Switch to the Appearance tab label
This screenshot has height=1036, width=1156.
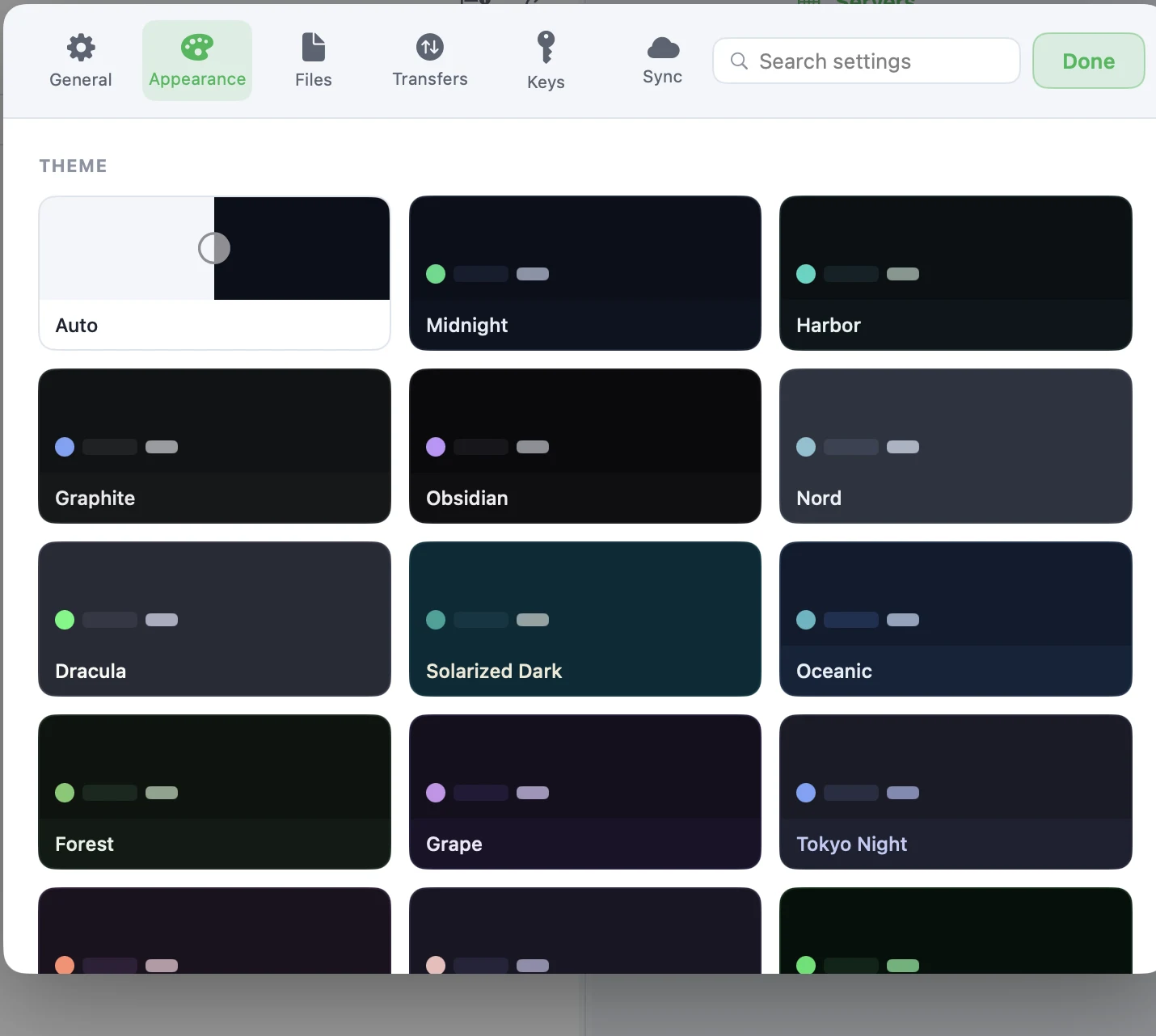197,79
